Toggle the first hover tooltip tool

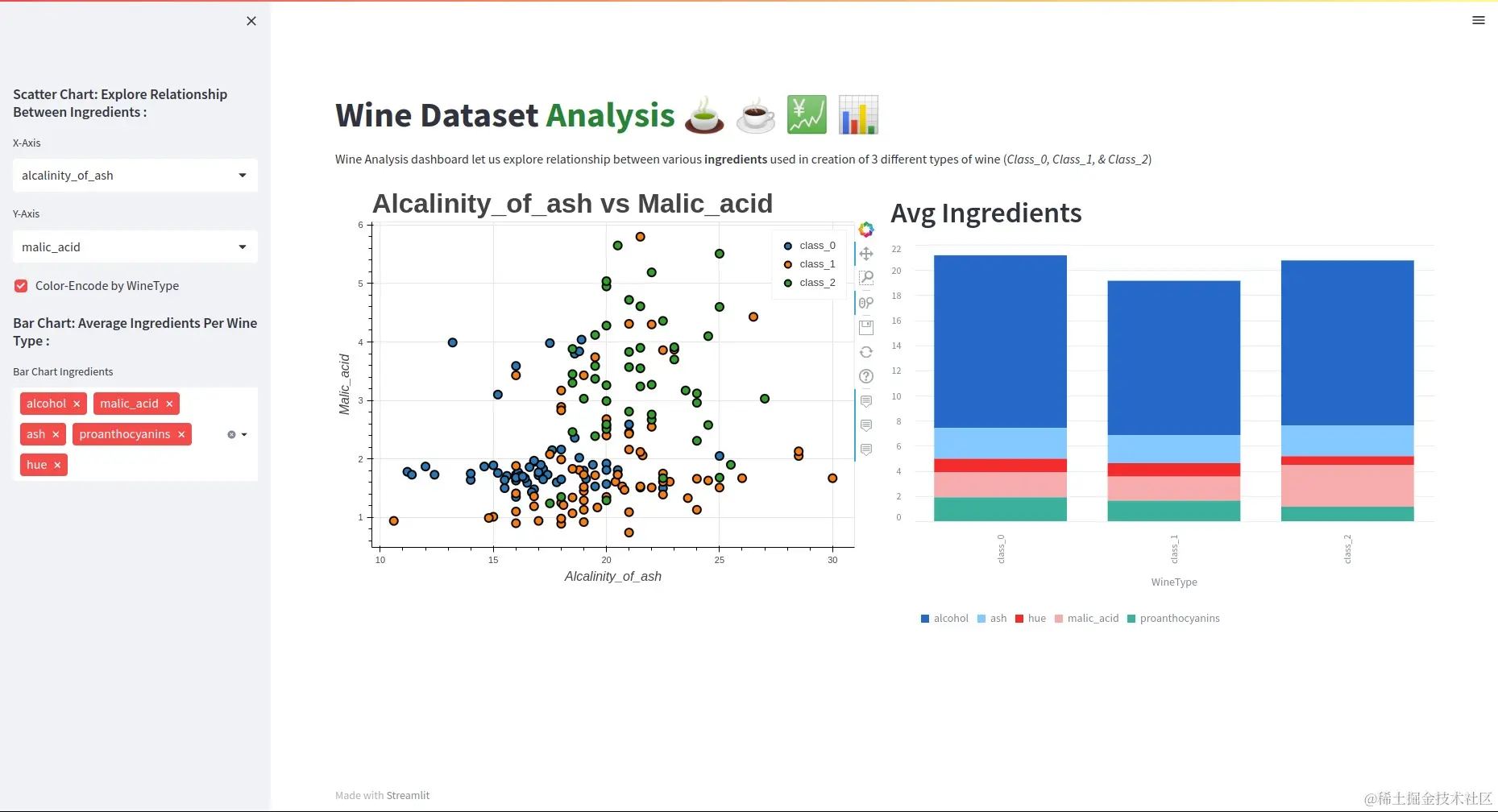pos(866,401)
